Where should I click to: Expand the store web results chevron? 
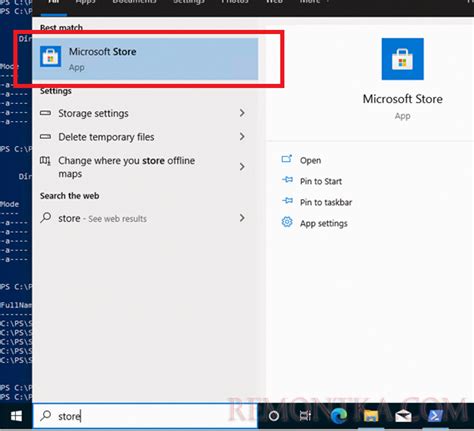(x=242, y=218)
